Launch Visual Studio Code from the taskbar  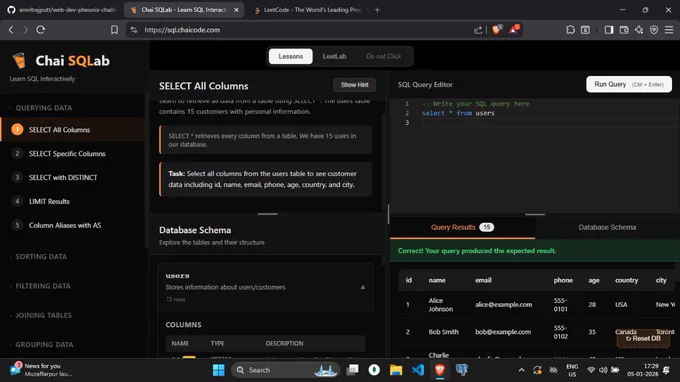(x=418, y=370)
